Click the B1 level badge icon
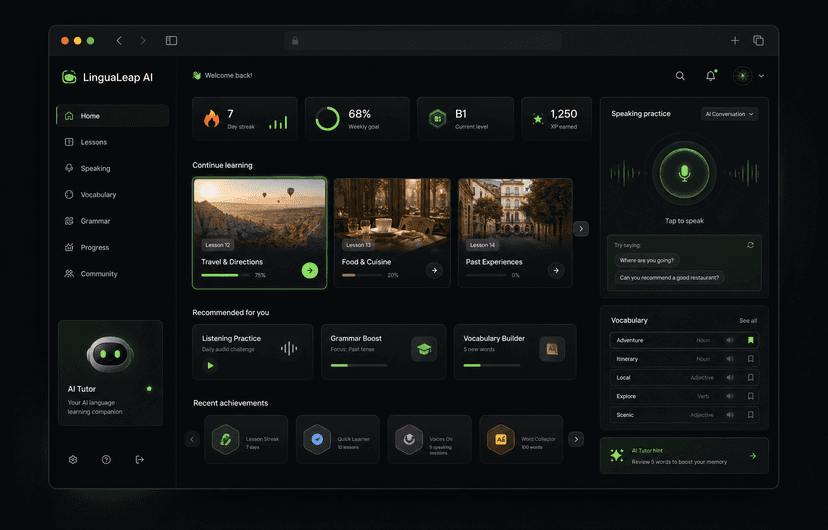828x530 pixels. pos(437,119)
